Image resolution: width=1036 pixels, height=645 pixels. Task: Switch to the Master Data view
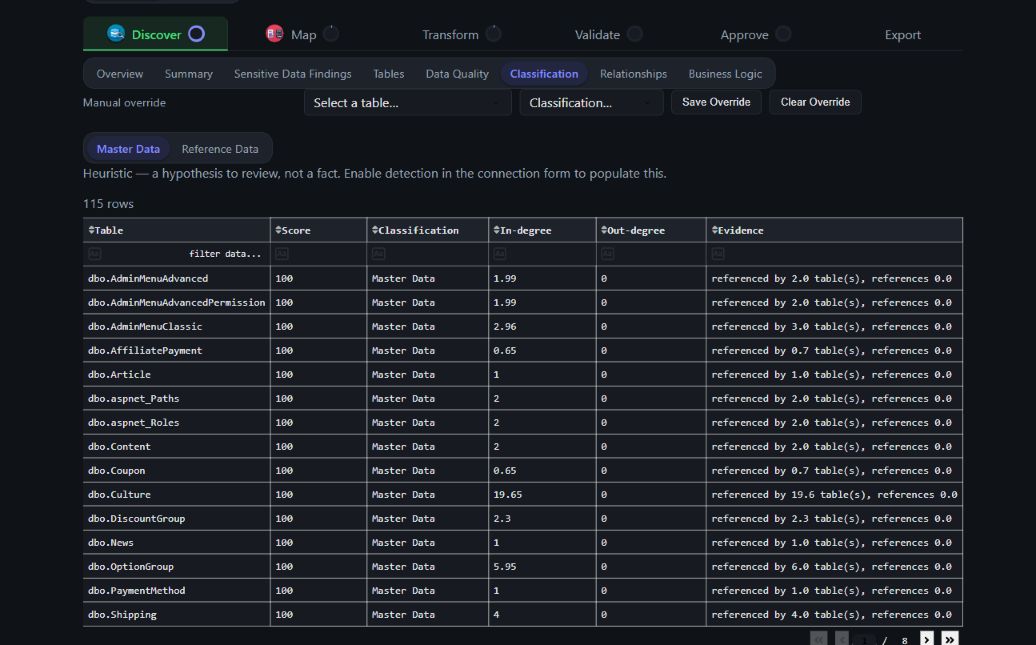pos(128,149)
